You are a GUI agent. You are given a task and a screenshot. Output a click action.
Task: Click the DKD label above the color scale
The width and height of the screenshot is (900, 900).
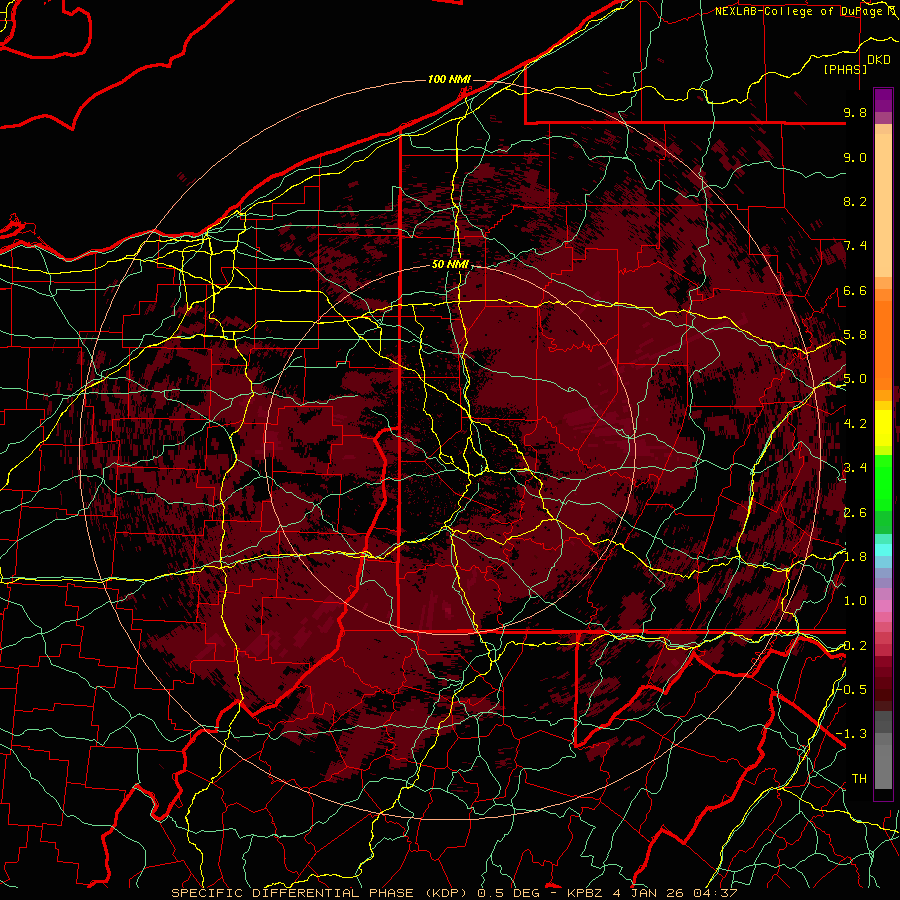click(x=879, y=60)
